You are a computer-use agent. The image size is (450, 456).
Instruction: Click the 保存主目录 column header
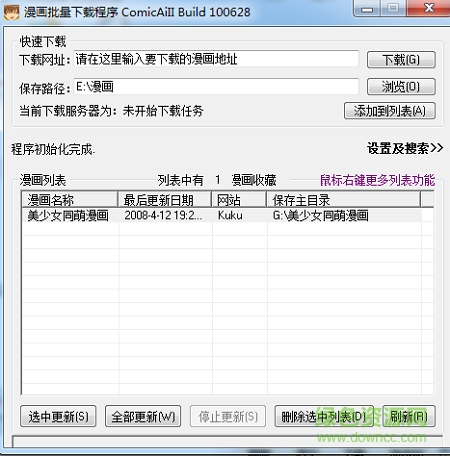(x=344, y=200)
